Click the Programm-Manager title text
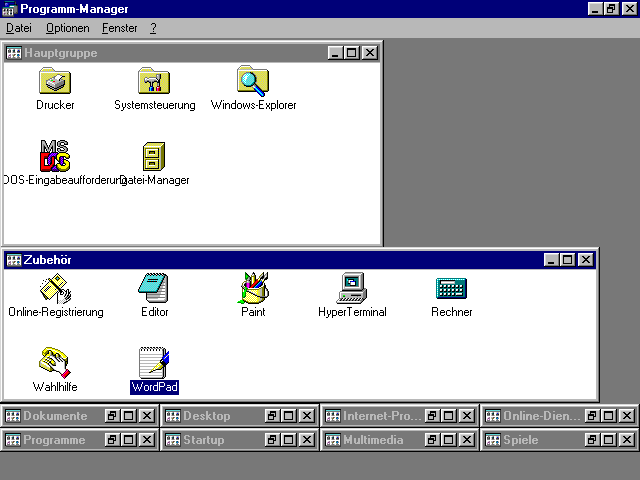The height and width of the screenshot is (480, 640). point(74,9)
